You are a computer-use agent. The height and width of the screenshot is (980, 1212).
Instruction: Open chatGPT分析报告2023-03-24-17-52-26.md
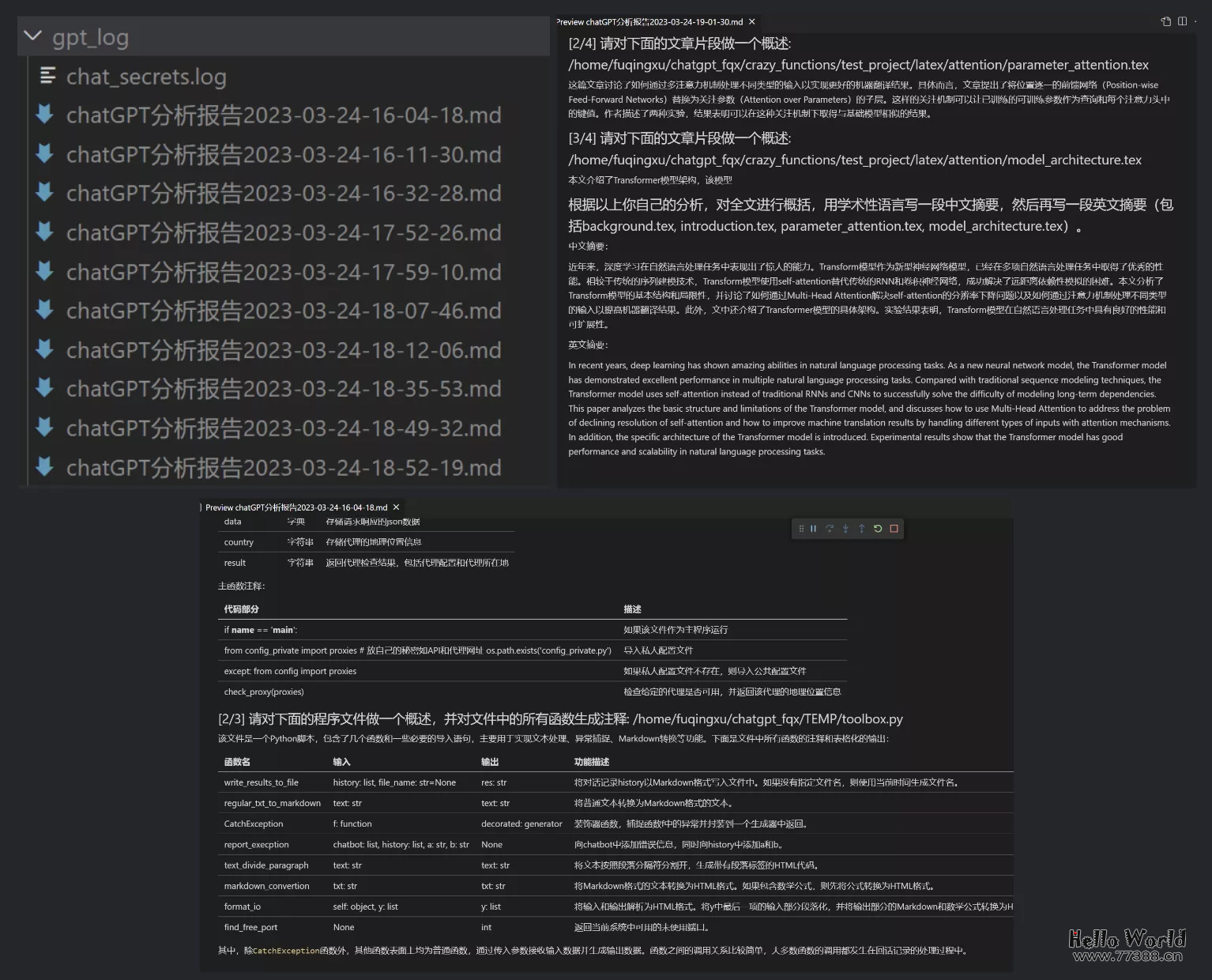[284, 233]
